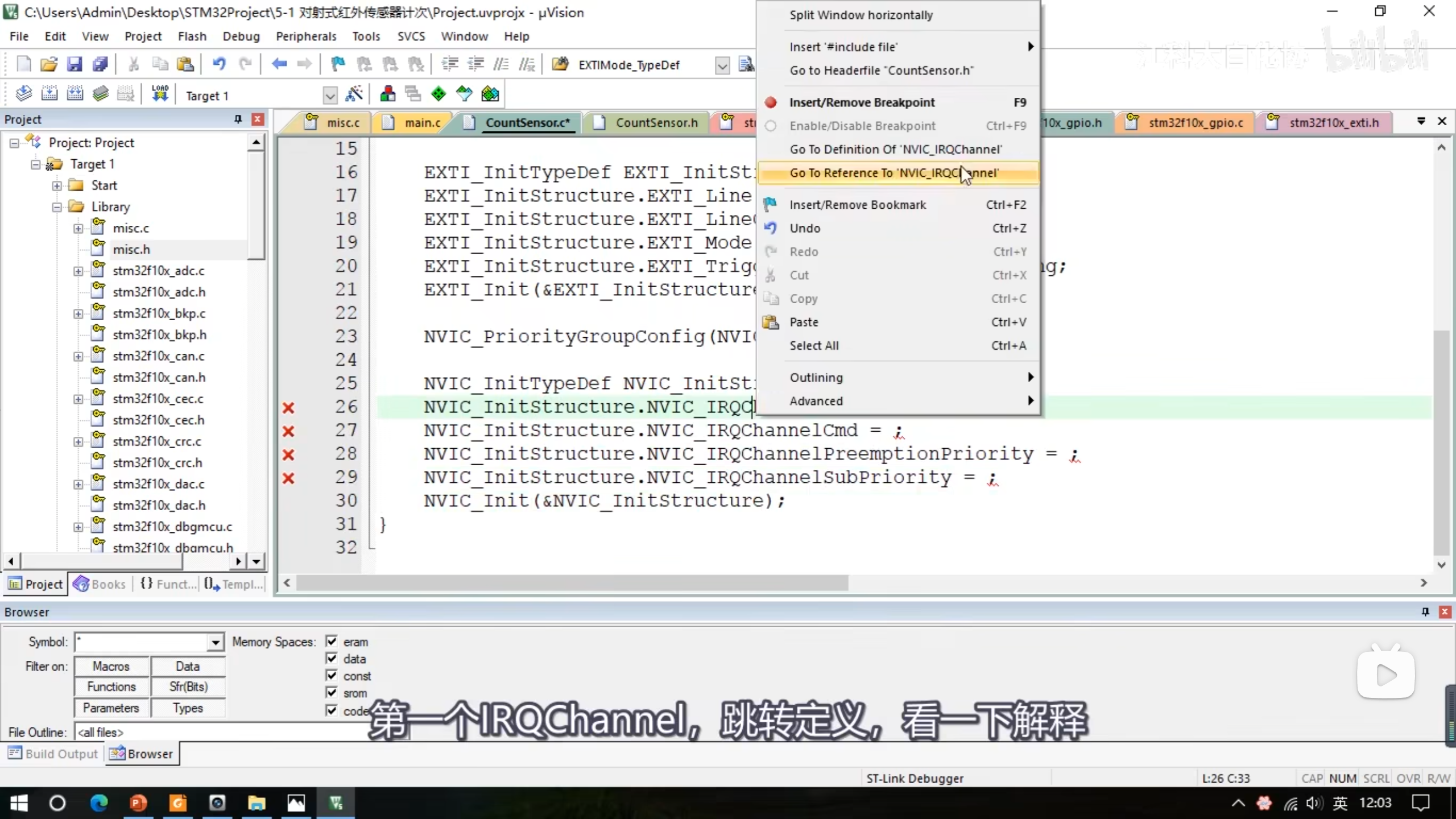Toggle the srom memory space checkbox

[332, 693]
